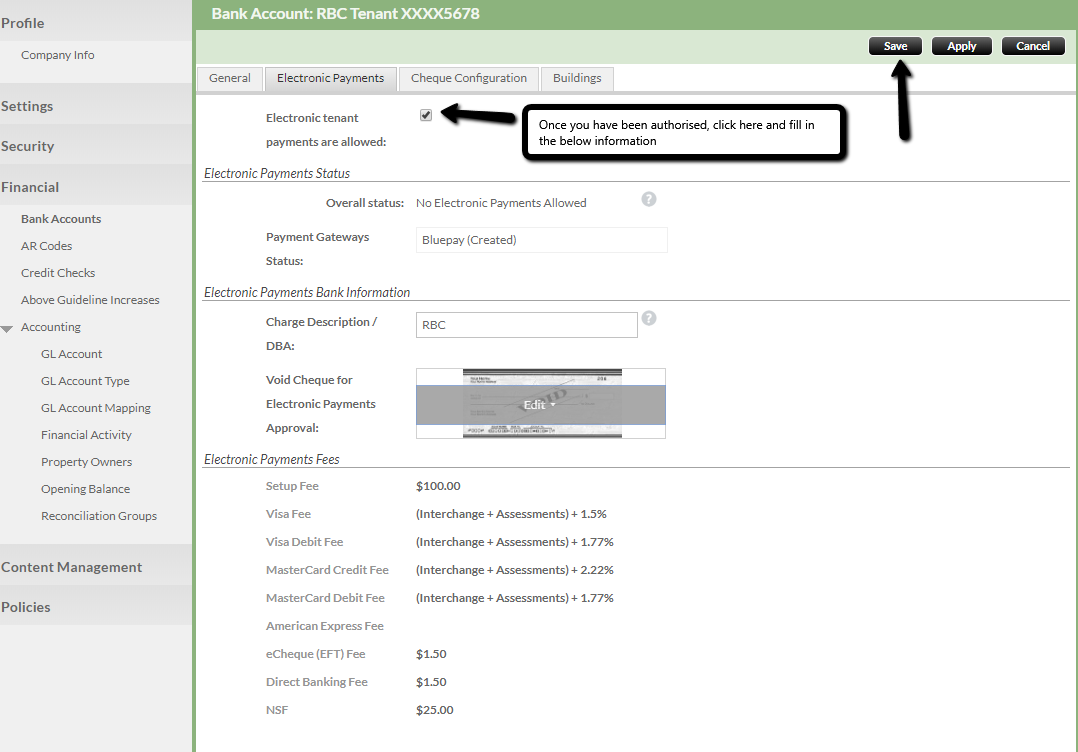1078x752 pixels.
Task: Expand the Content Management section
Action: tap(72, 567)
